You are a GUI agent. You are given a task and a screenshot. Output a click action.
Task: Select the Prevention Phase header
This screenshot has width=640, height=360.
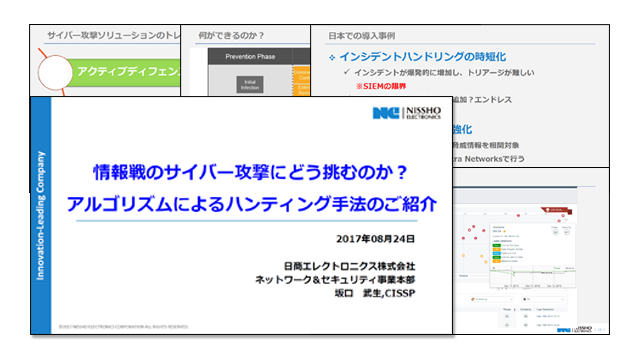click(x=250, y=56)
